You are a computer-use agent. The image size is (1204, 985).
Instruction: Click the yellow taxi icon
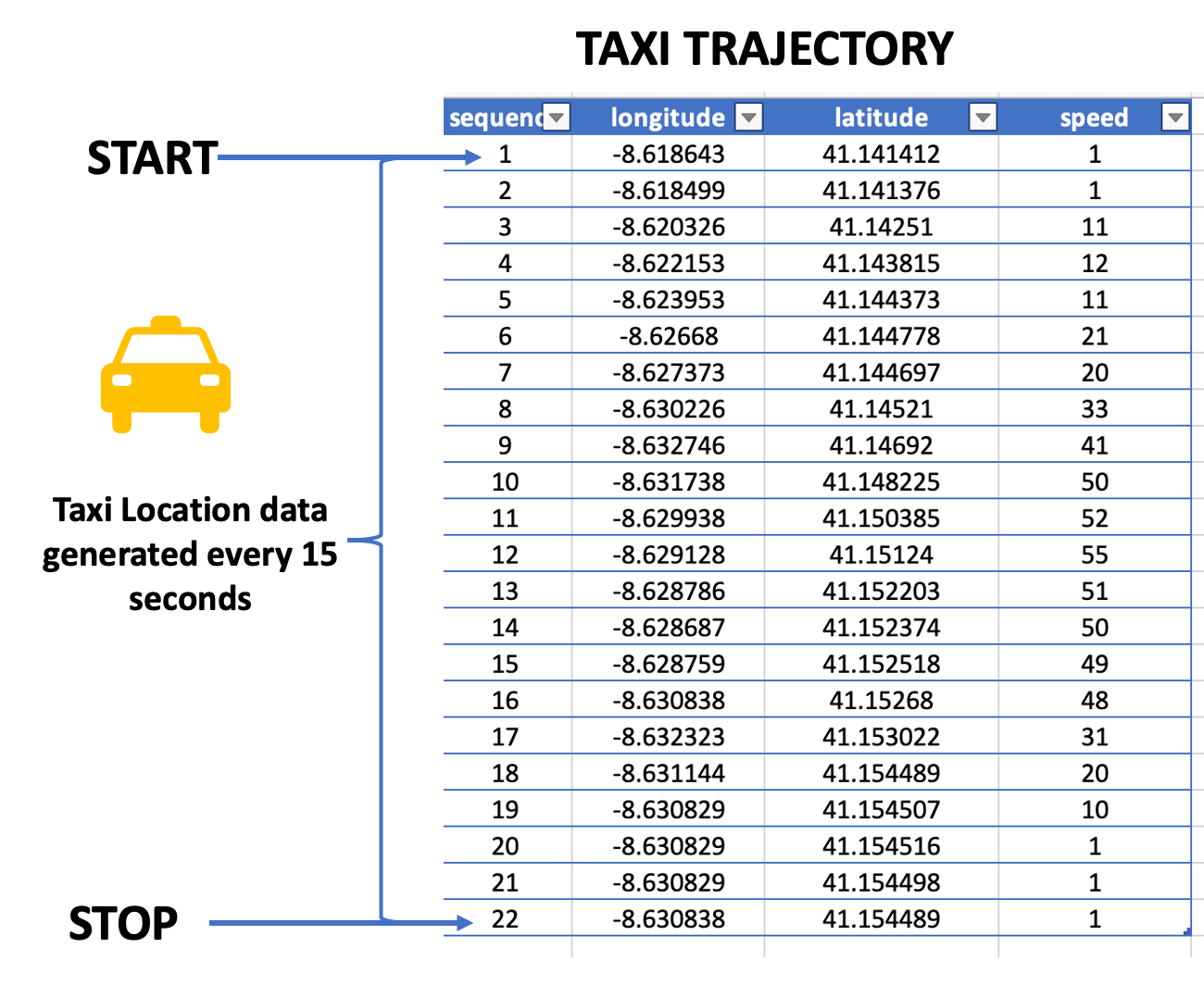tap(166, 374)
